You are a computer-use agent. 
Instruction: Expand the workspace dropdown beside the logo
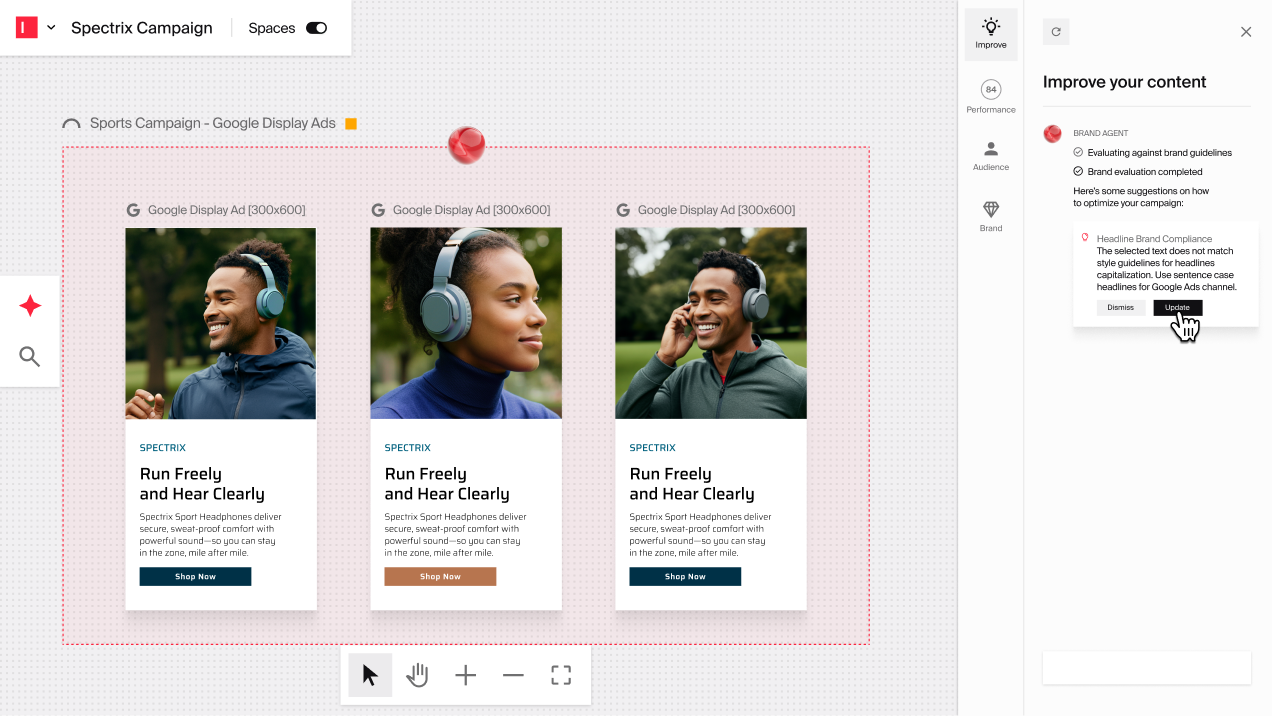(x=48, y=28)
